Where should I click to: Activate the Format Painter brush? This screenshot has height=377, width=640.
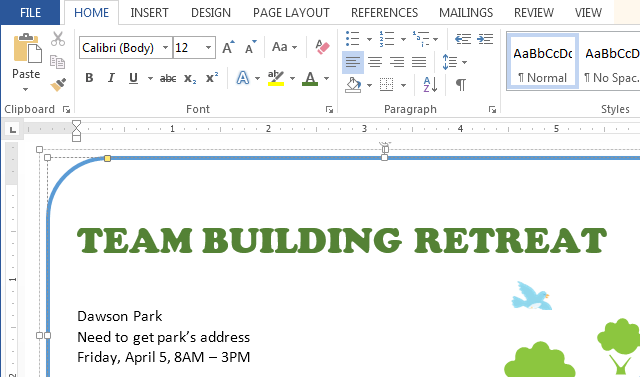(x=58, y=84)
